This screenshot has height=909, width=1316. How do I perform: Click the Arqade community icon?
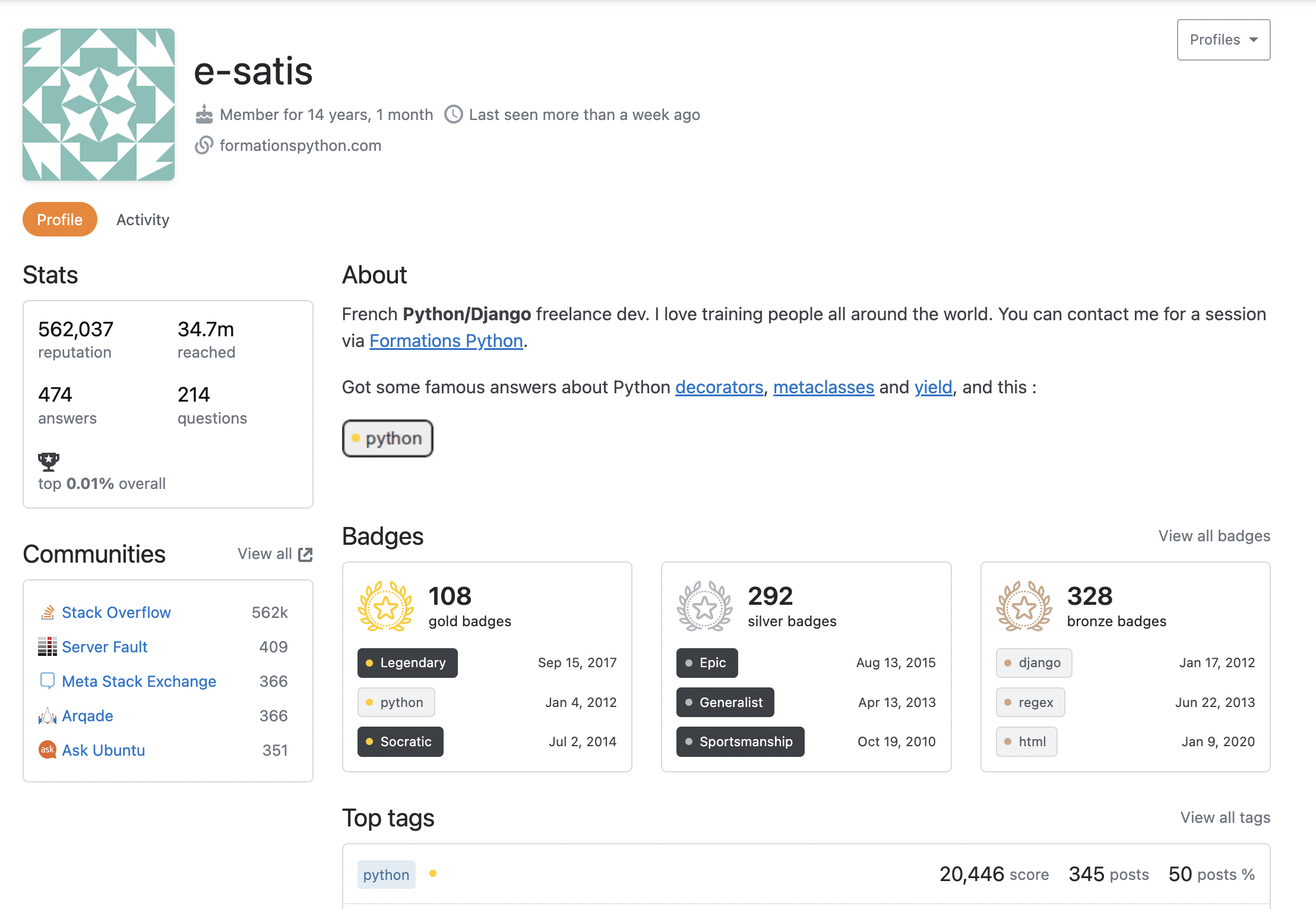pos(48,716)
